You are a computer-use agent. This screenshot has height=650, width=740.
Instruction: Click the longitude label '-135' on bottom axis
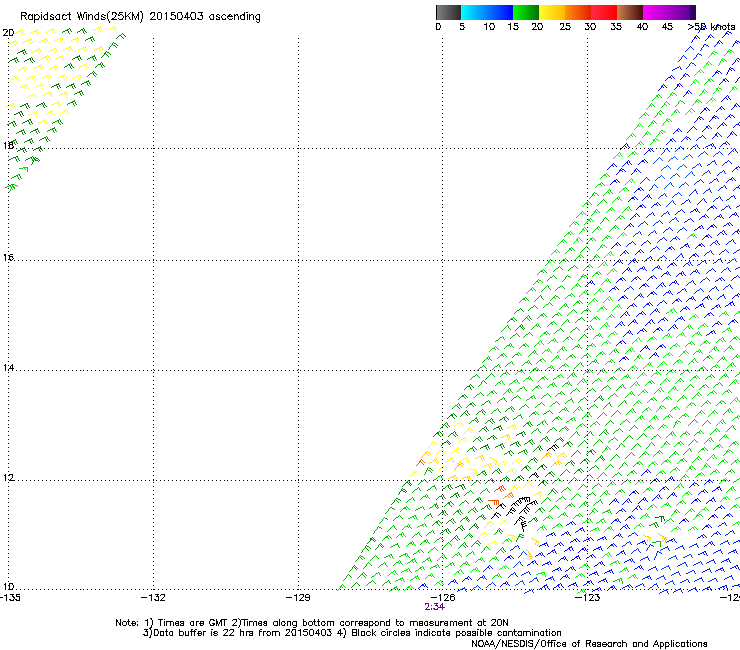10,598
